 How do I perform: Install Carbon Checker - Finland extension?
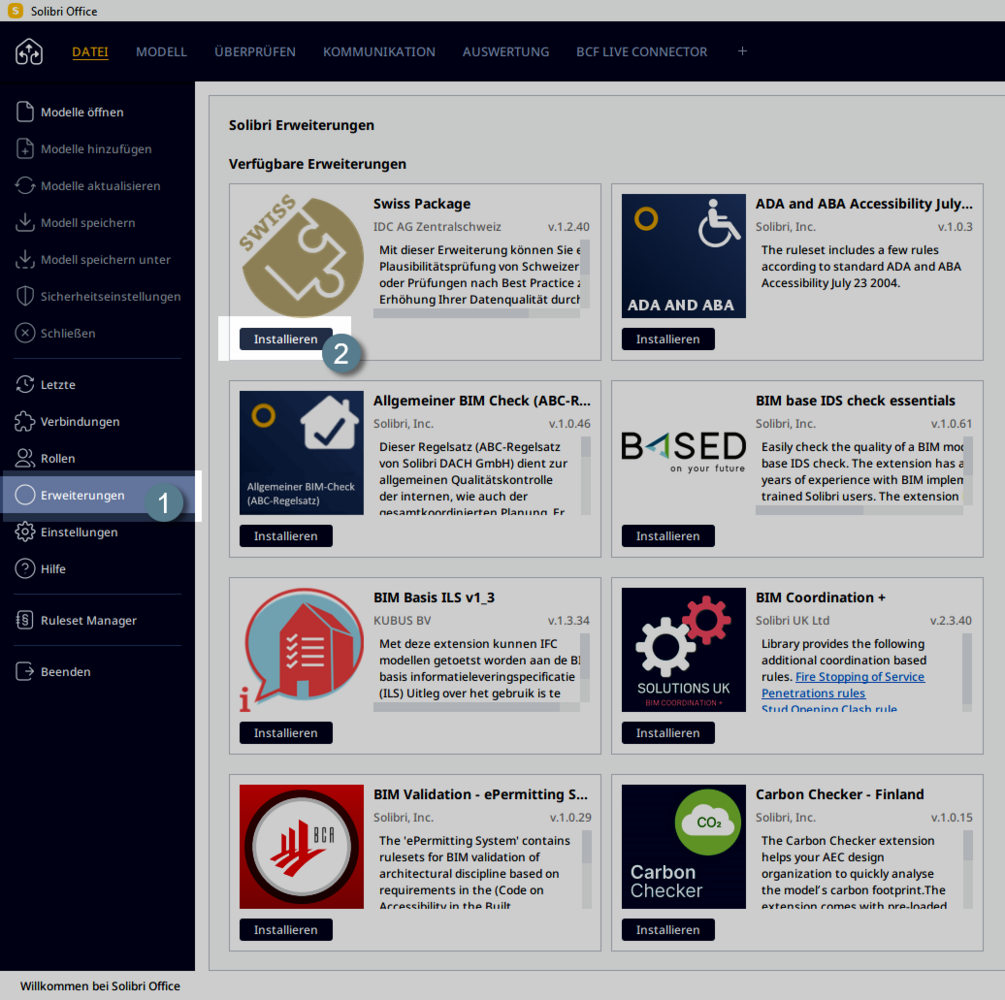[668, 929]
